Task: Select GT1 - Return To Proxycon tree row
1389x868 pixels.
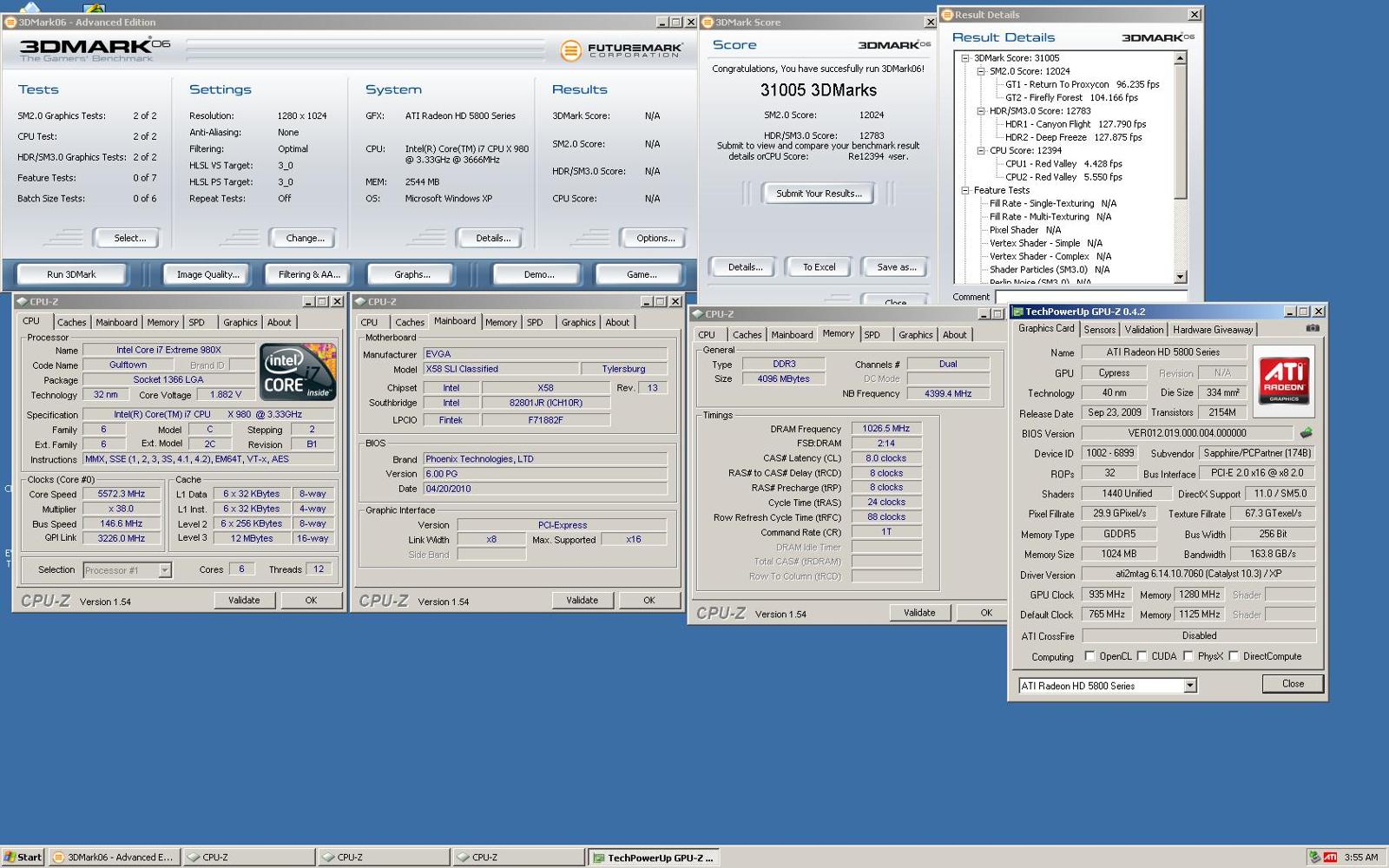Action: click(1082, 84)
